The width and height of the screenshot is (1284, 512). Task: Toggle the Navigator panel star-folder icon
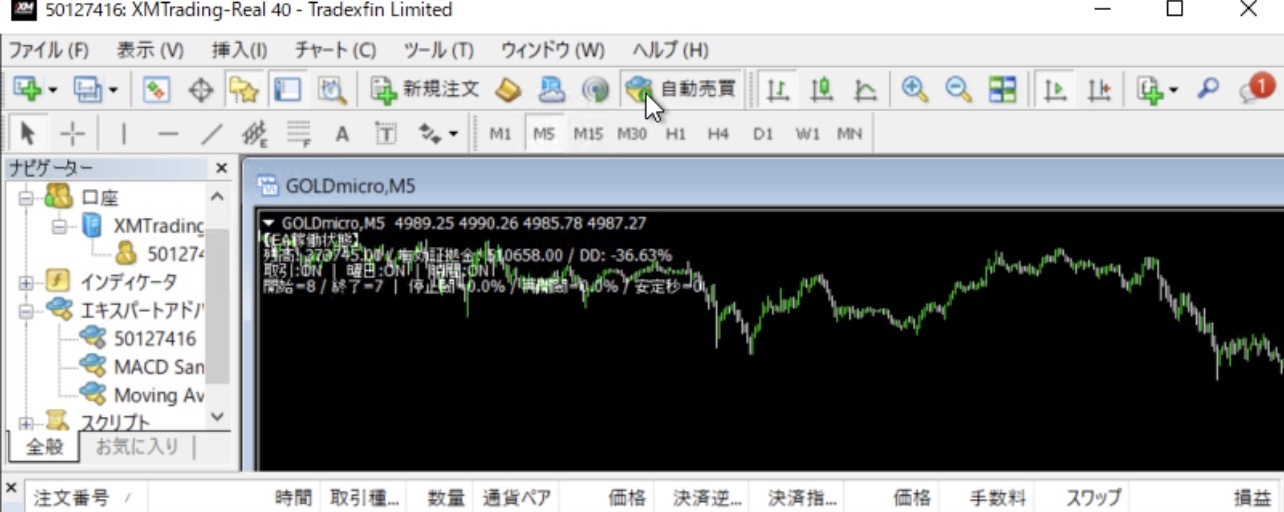pos(243,90)
